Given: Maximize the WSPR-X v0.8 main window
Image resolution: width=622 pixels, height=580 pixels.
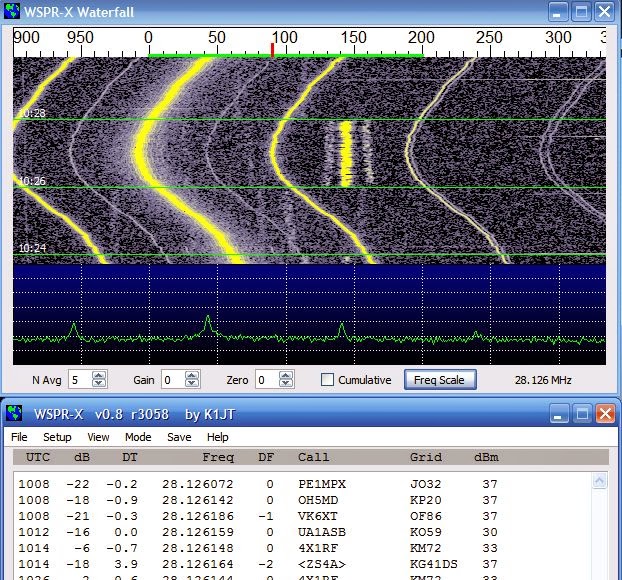Looking at the screenshot, I should click(583, 414).
